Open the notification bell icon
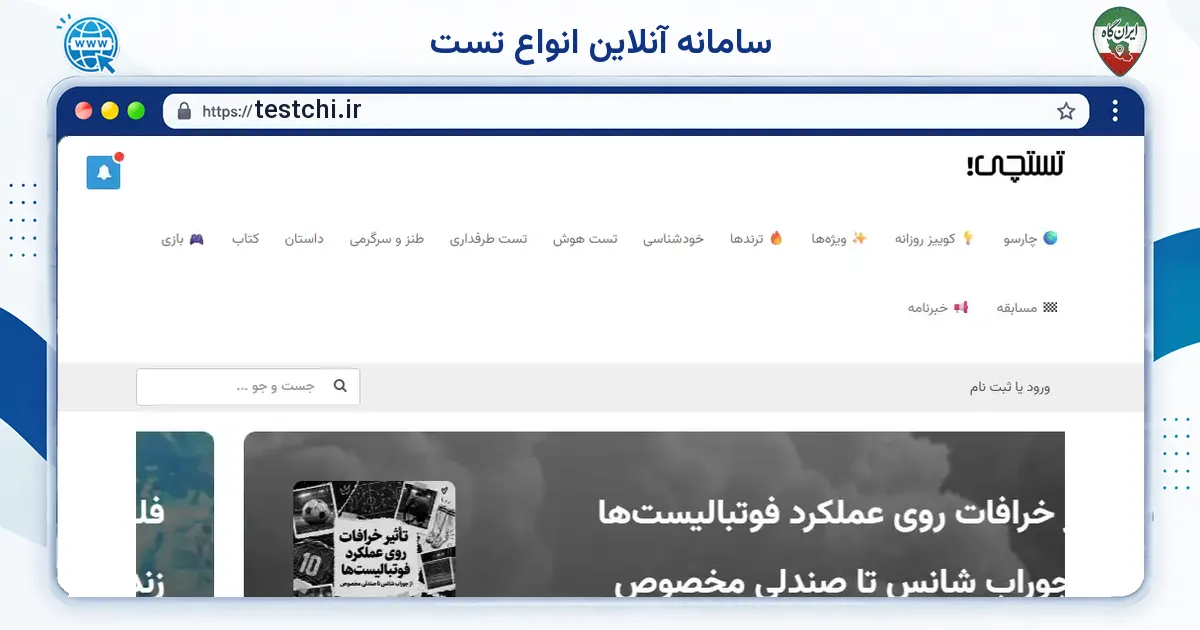1200x630 pixels. [x=104, y=172]
